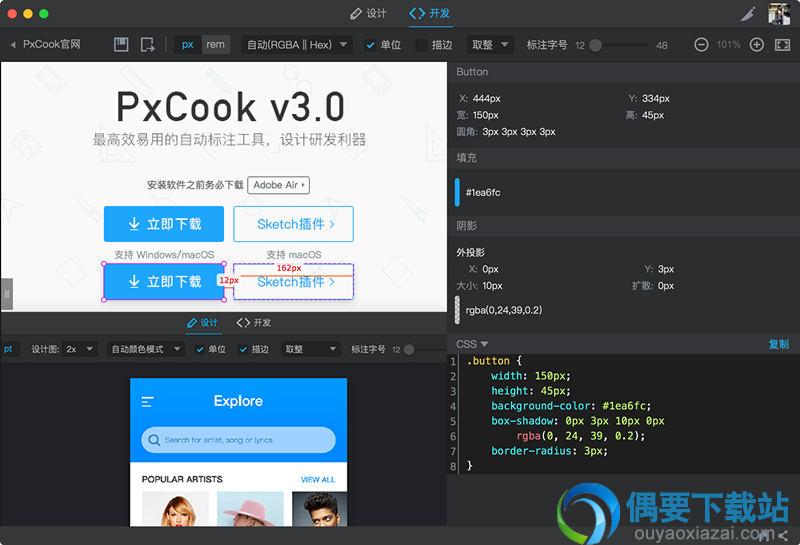Click the rgba(0,24,39,0.2) shadow swatch
Image resolution: width=800 pixels, height=545 pixels.
click(x=457, y=310)
